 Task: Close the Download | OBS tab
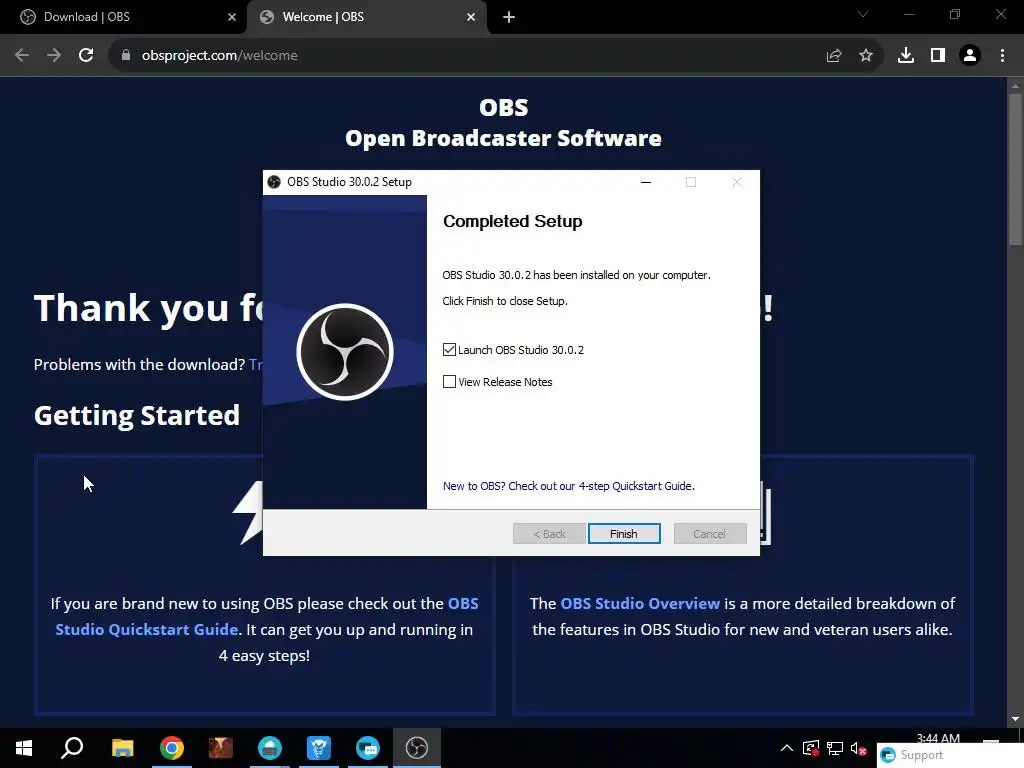click(x=232, y=17)
